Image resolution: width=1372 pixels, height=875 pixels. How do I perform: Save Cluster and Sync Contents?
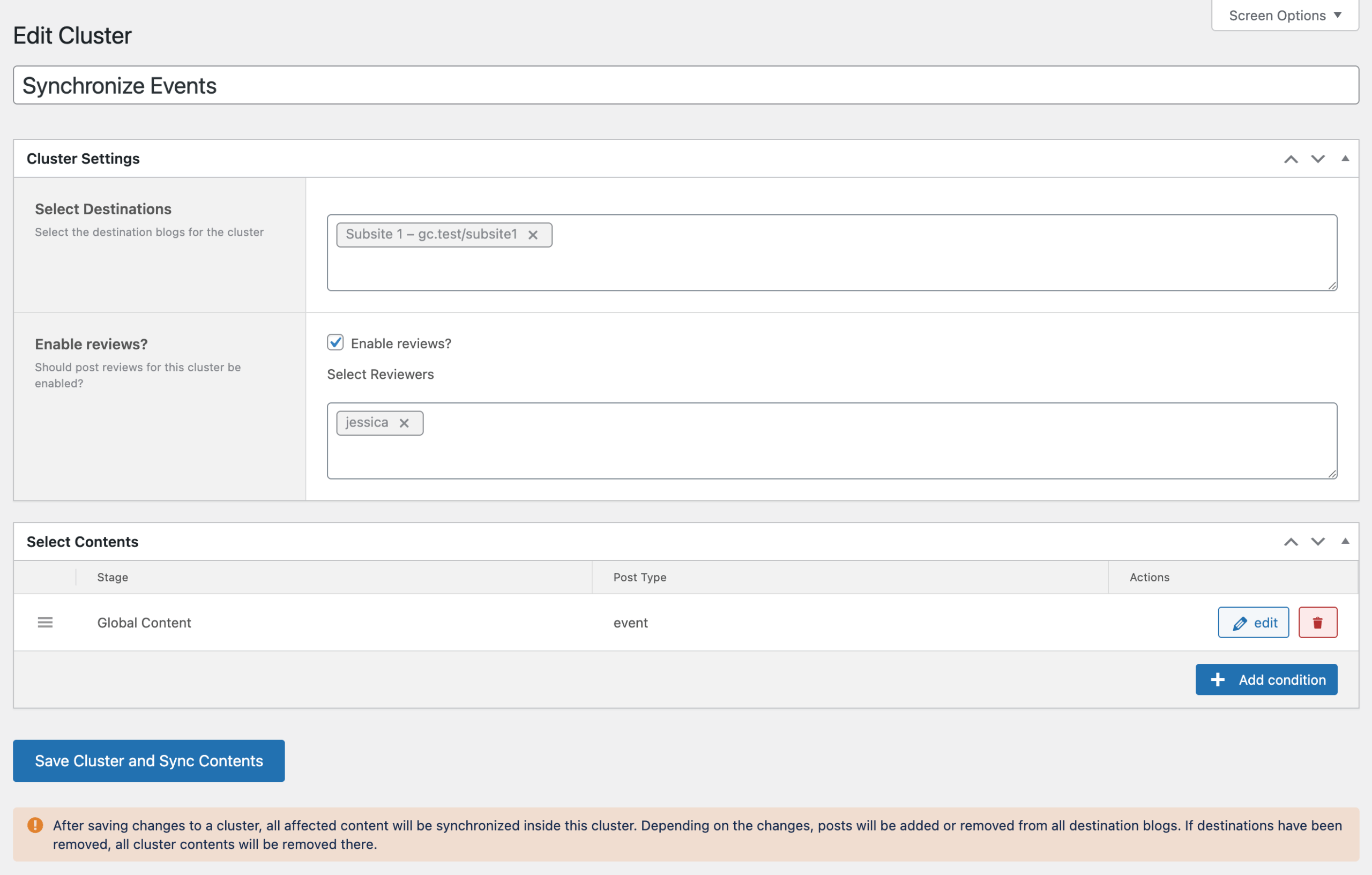coord(148,760)
